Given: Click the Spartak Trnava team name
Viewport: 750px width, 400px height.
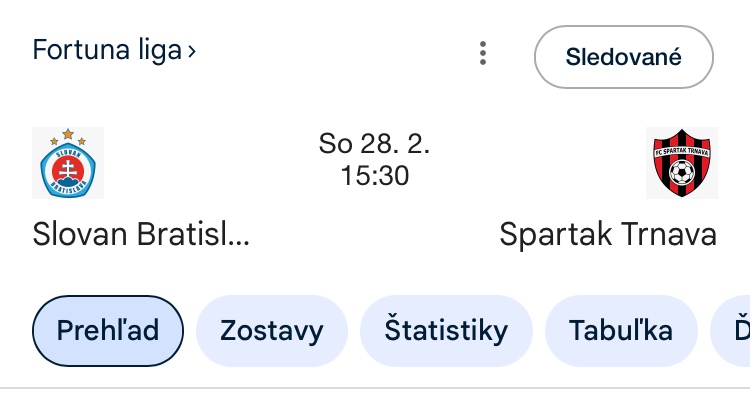Looking at the screenshot, I should coord(608,234).
